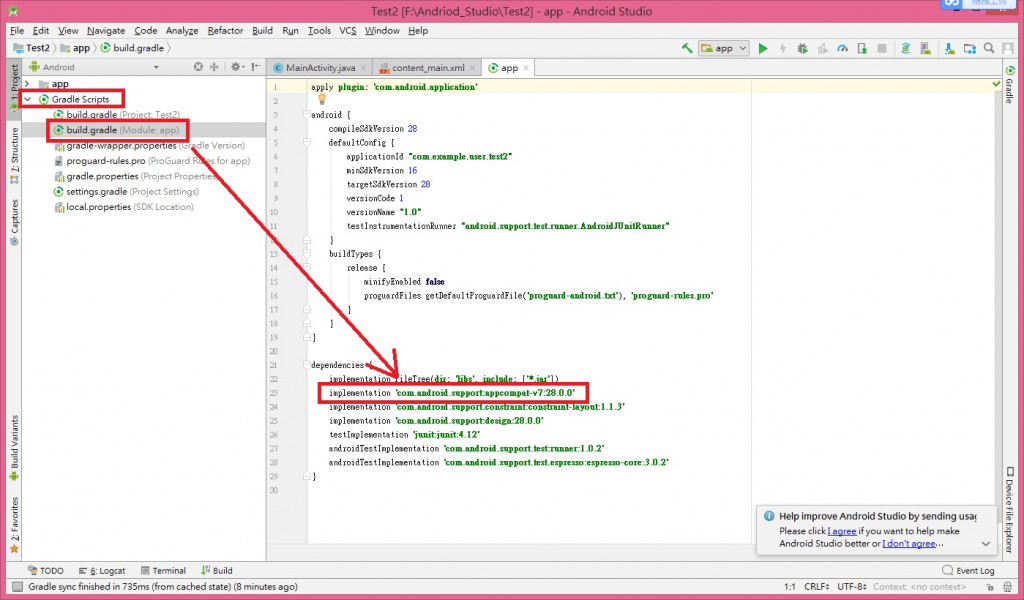Open settings.gradle file
This screenshot has height=600, width=1024.
126,191
